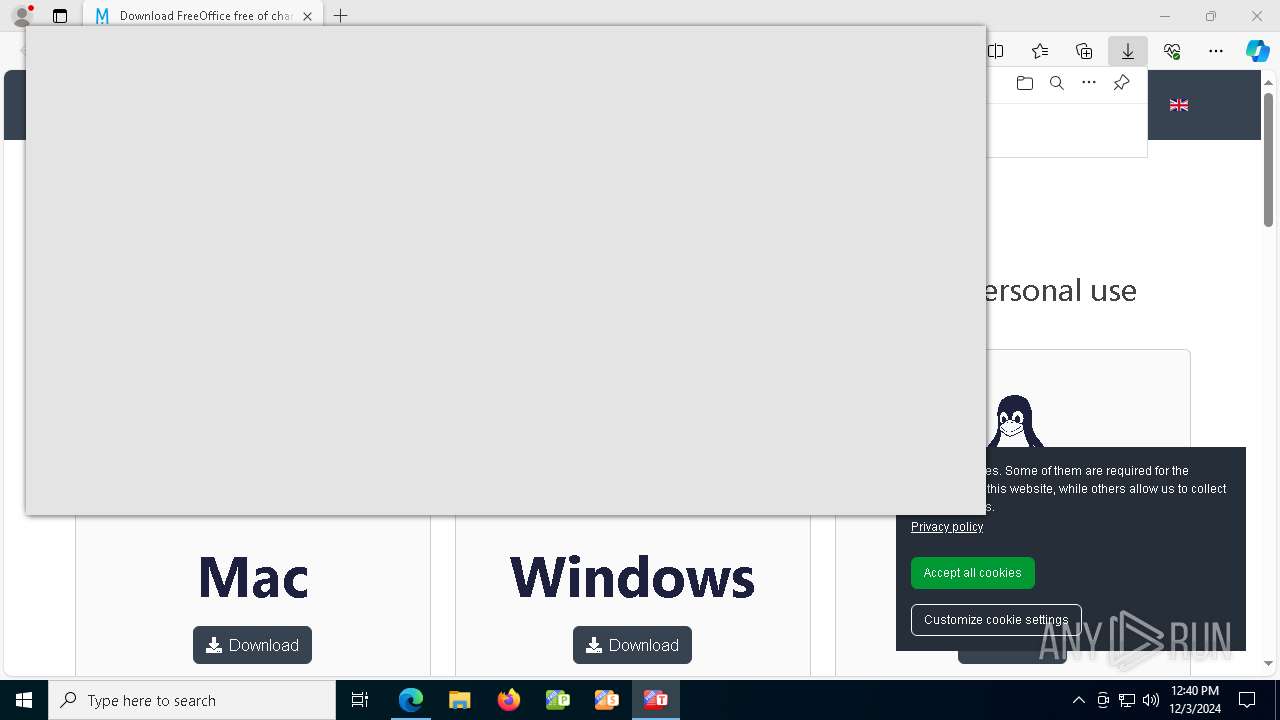The image size is (1280, 720).
Task: Switch to the red TextMaker taskbar app
Action: (x=656, y=700)
